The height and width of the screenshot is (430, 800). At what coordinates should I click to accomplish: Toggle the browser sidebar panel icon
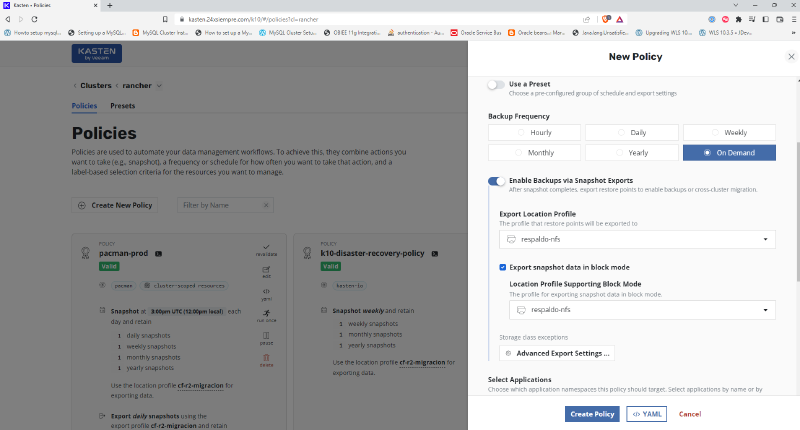coord(766,19)
